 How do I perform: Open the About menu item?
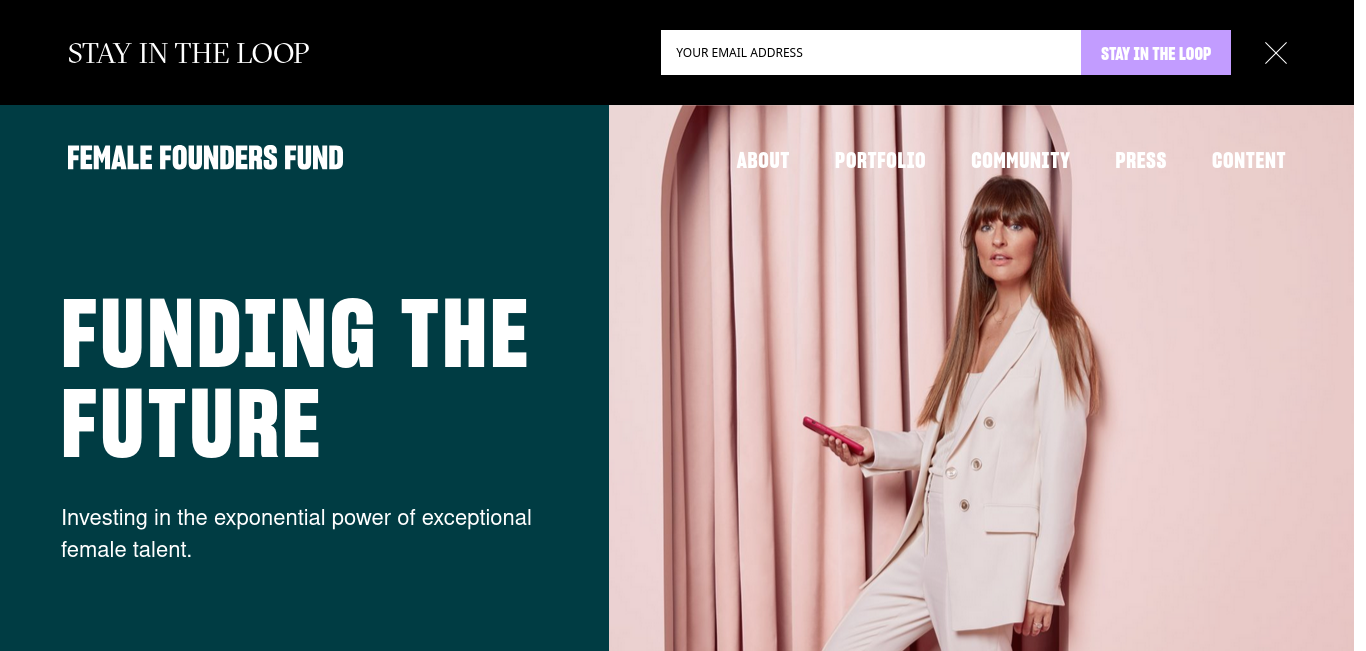[763, 160]
